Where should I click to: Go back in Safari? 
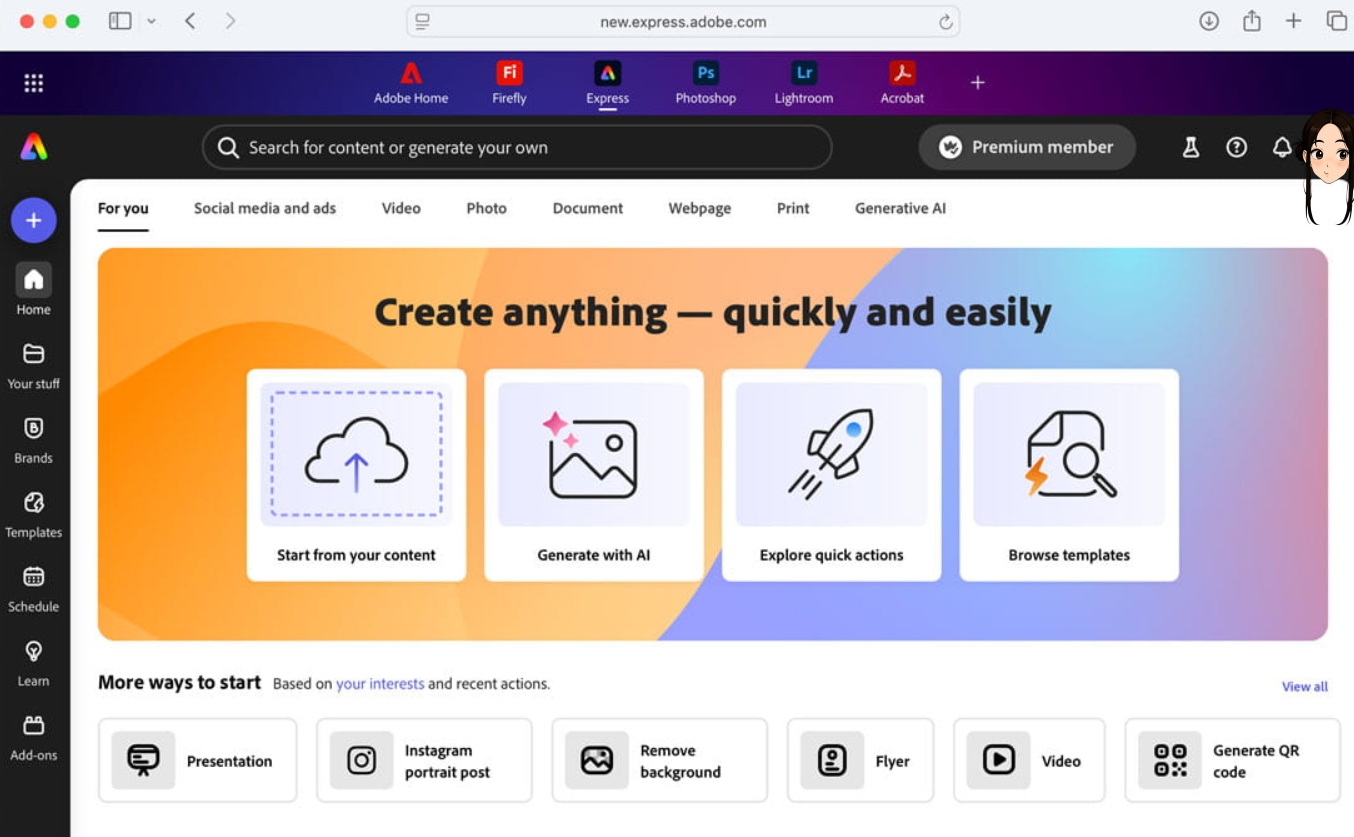(x=190, y=21)
